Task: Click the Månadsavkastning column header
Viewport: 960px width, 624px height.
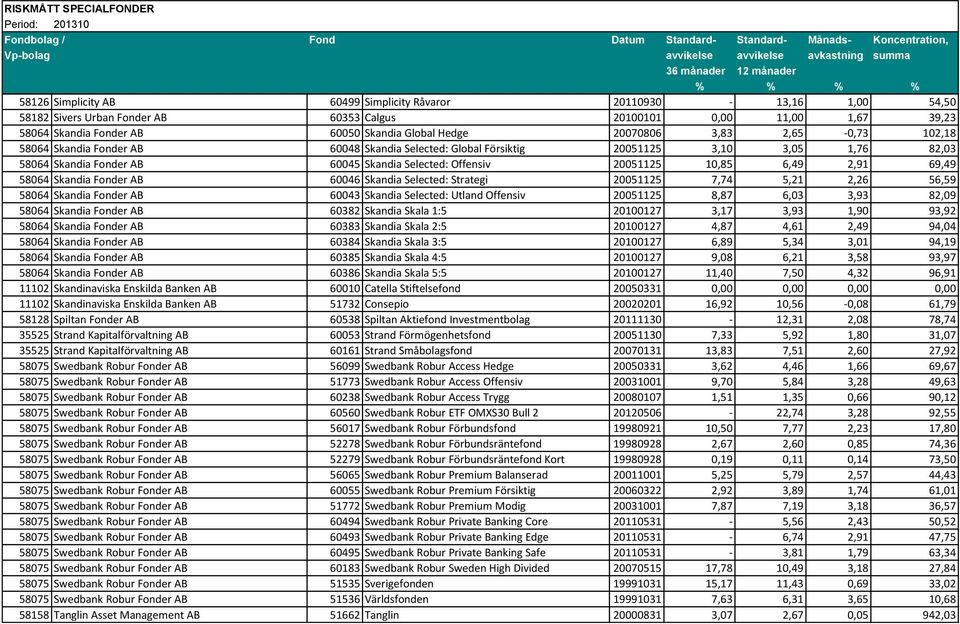Action: pos(835,63)
